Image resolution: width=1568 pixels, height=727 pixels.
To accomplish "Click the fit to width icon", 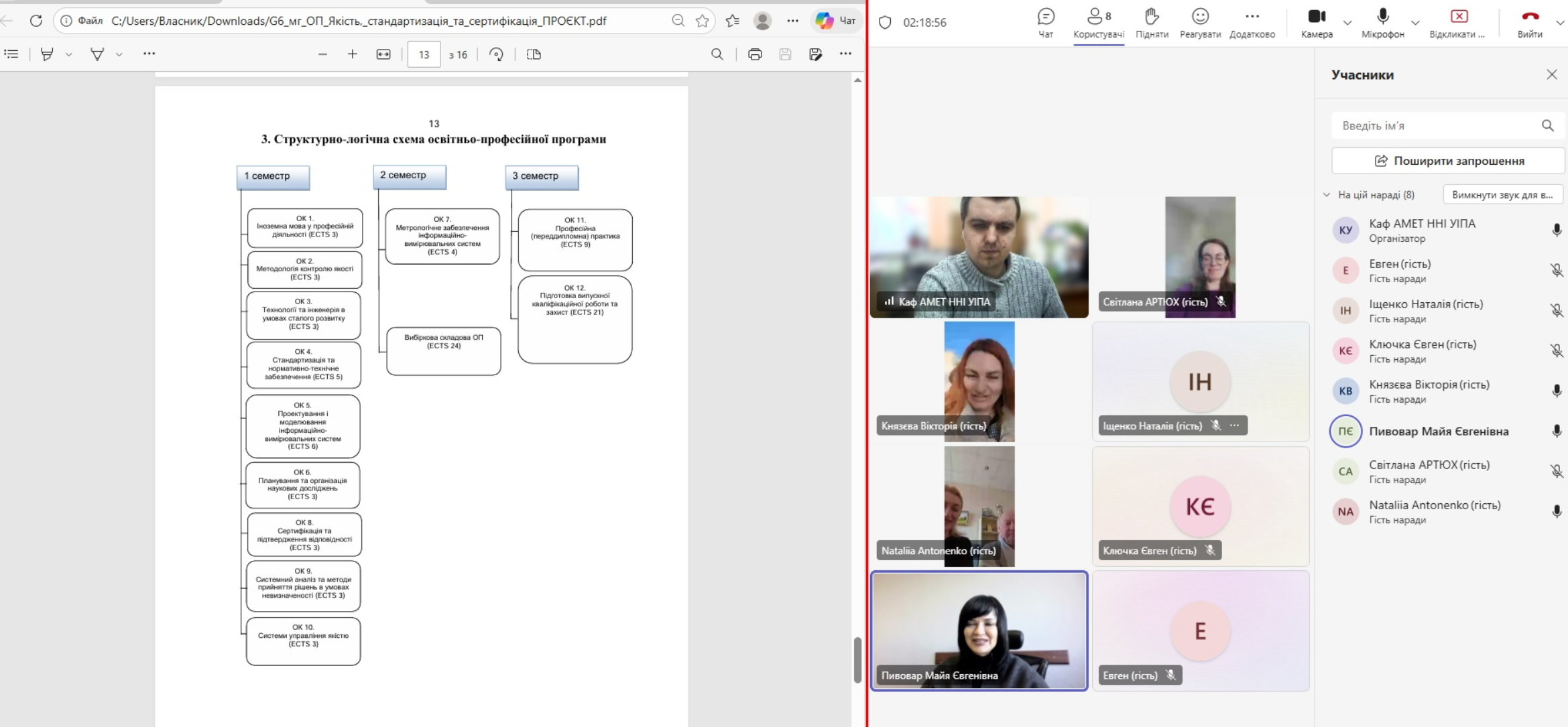I will (x=383, y=54).
